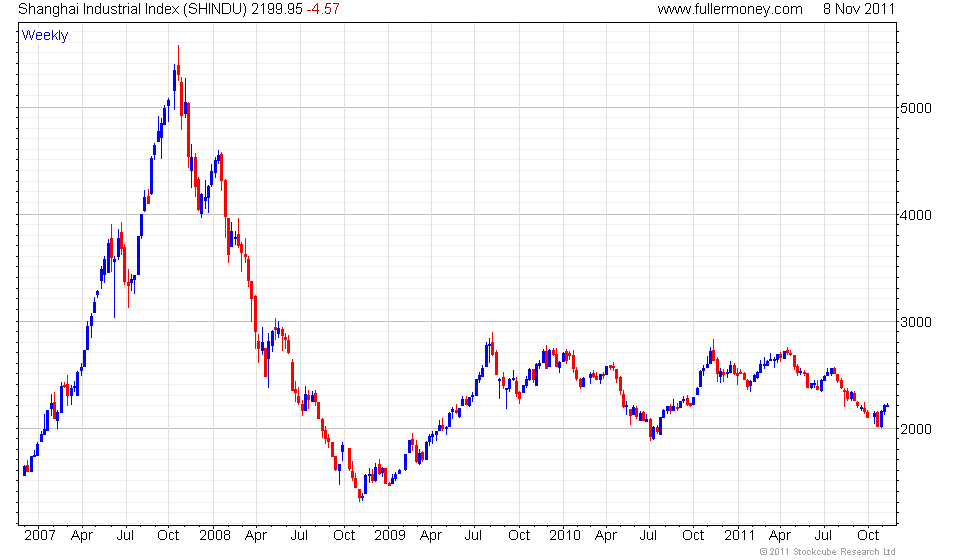The image size is (980, 560).
Task: Select the 2010 year label on the time axis
Action: (x=565, y=536)
